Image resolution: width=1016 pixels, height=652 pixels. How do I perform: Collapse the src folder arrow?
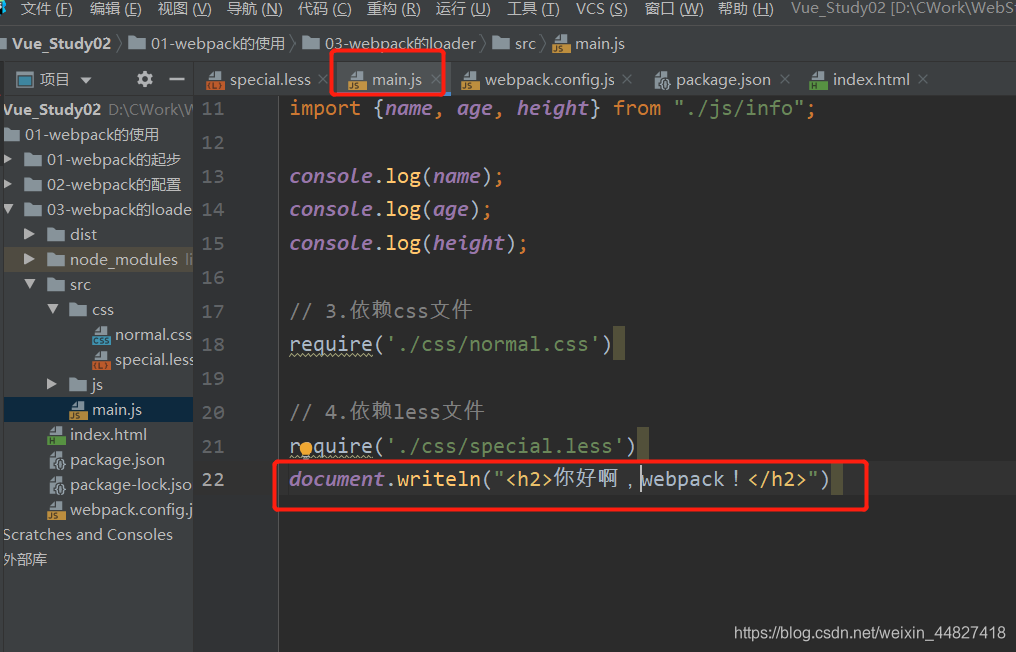coord(30,284)
